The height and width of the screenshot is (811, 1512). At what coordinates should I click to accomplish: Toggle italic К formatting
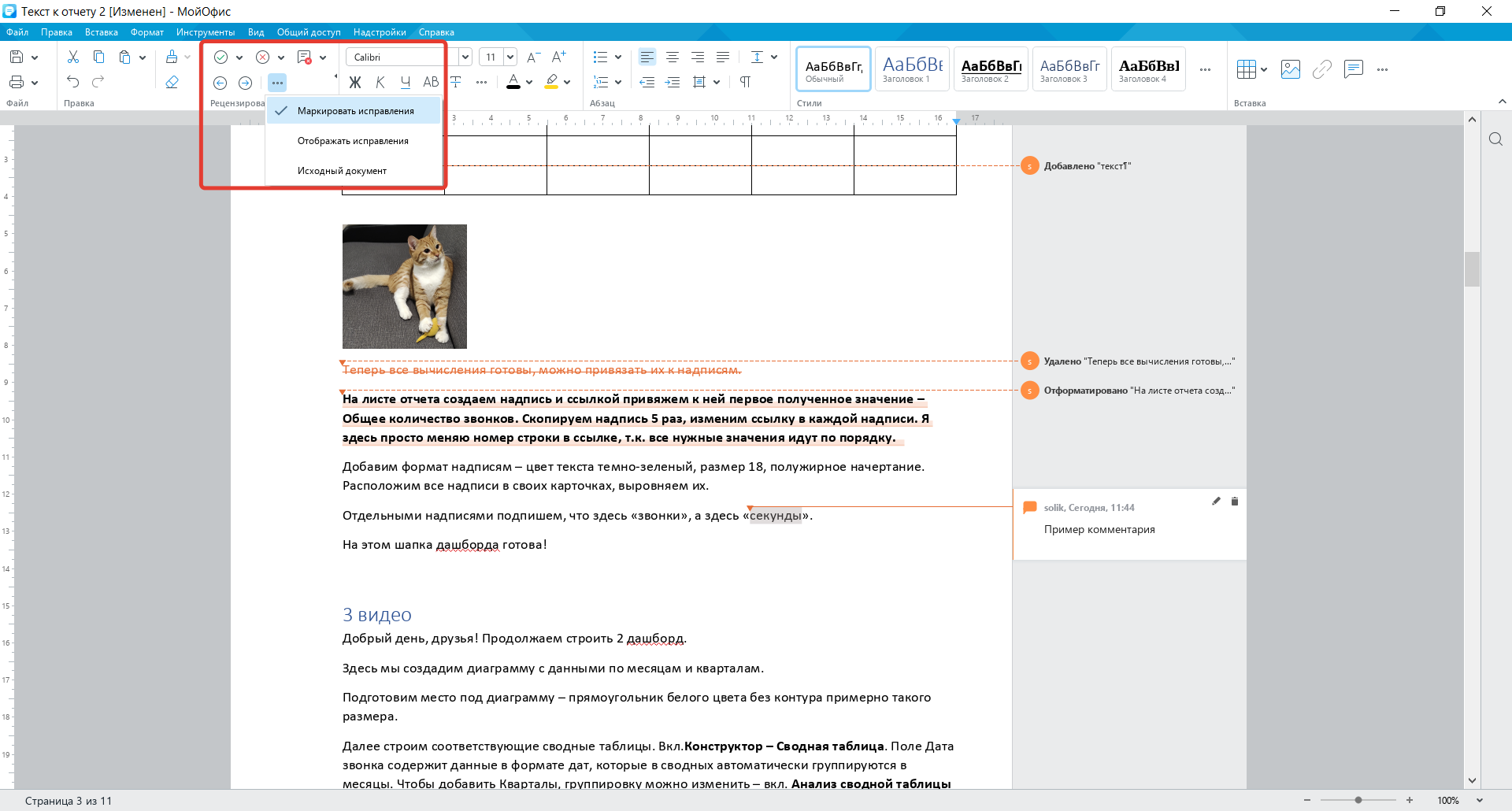tap(380, 82)
